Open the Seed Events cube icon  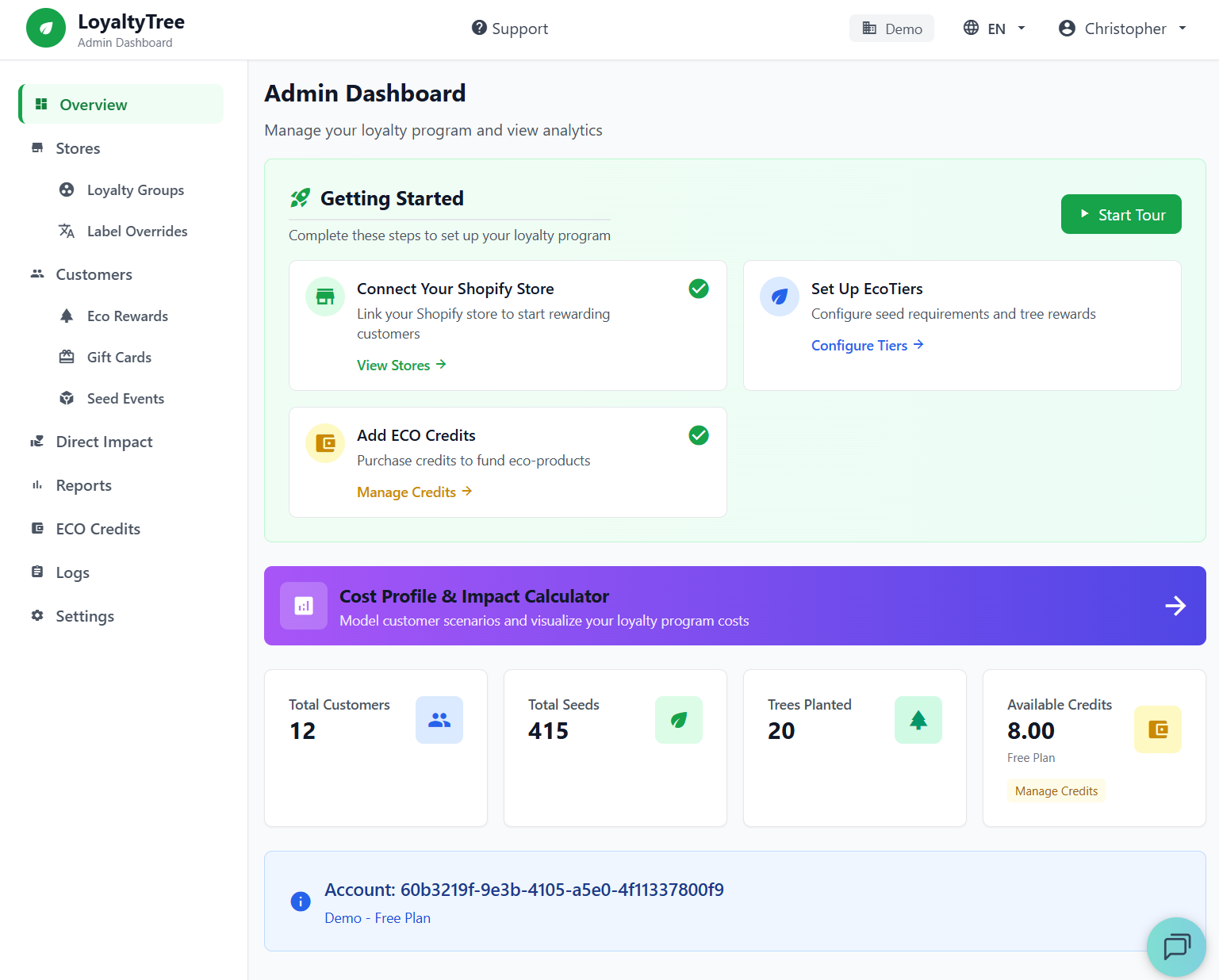67,398
